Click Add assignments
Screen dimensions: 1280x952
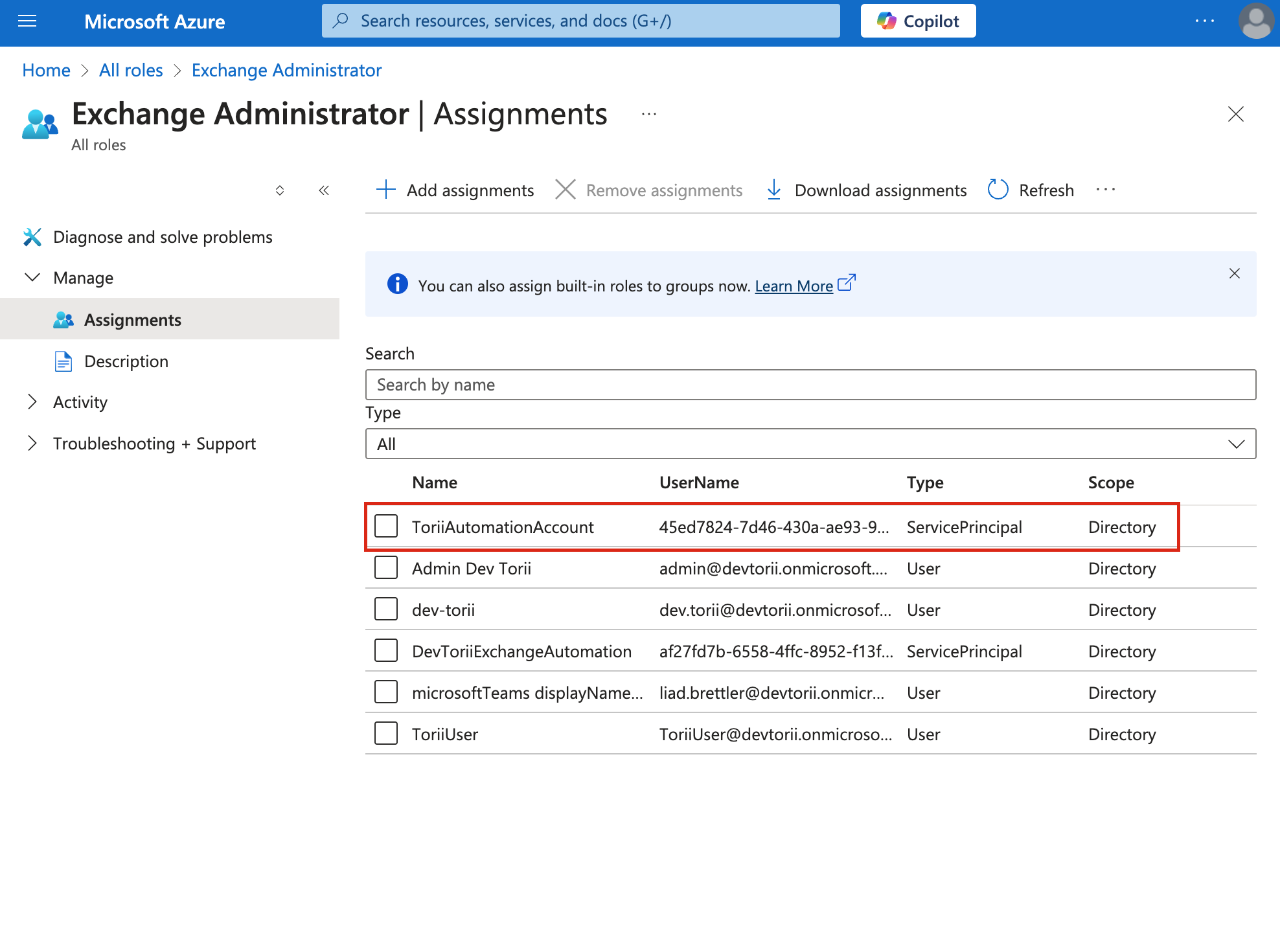pos(455,190)
